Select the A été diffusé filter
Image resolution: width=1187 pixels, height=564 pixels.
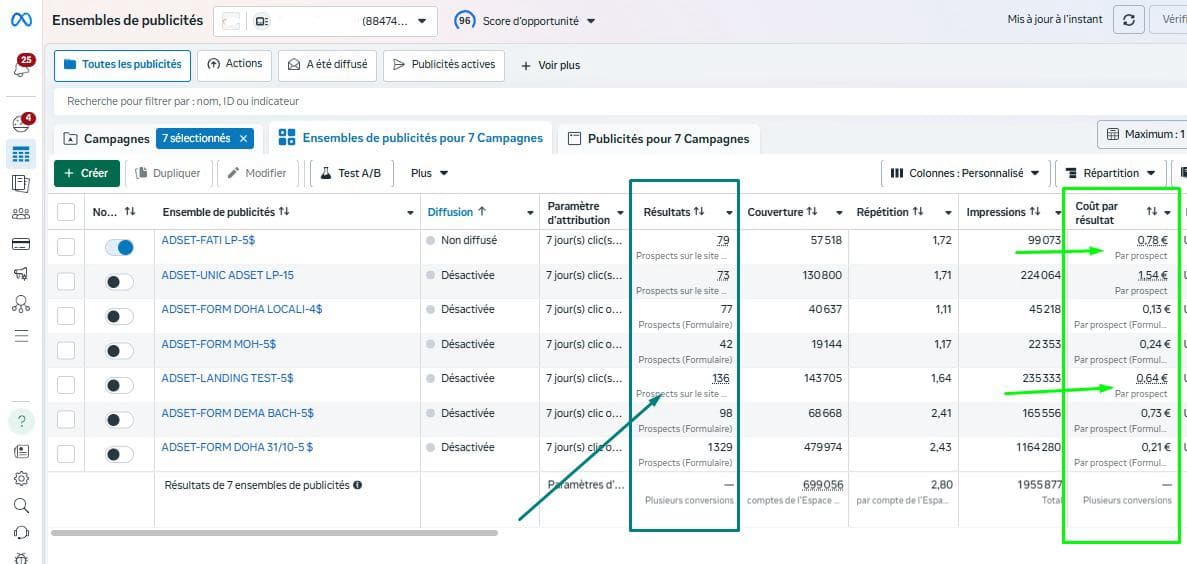point(328,65)
